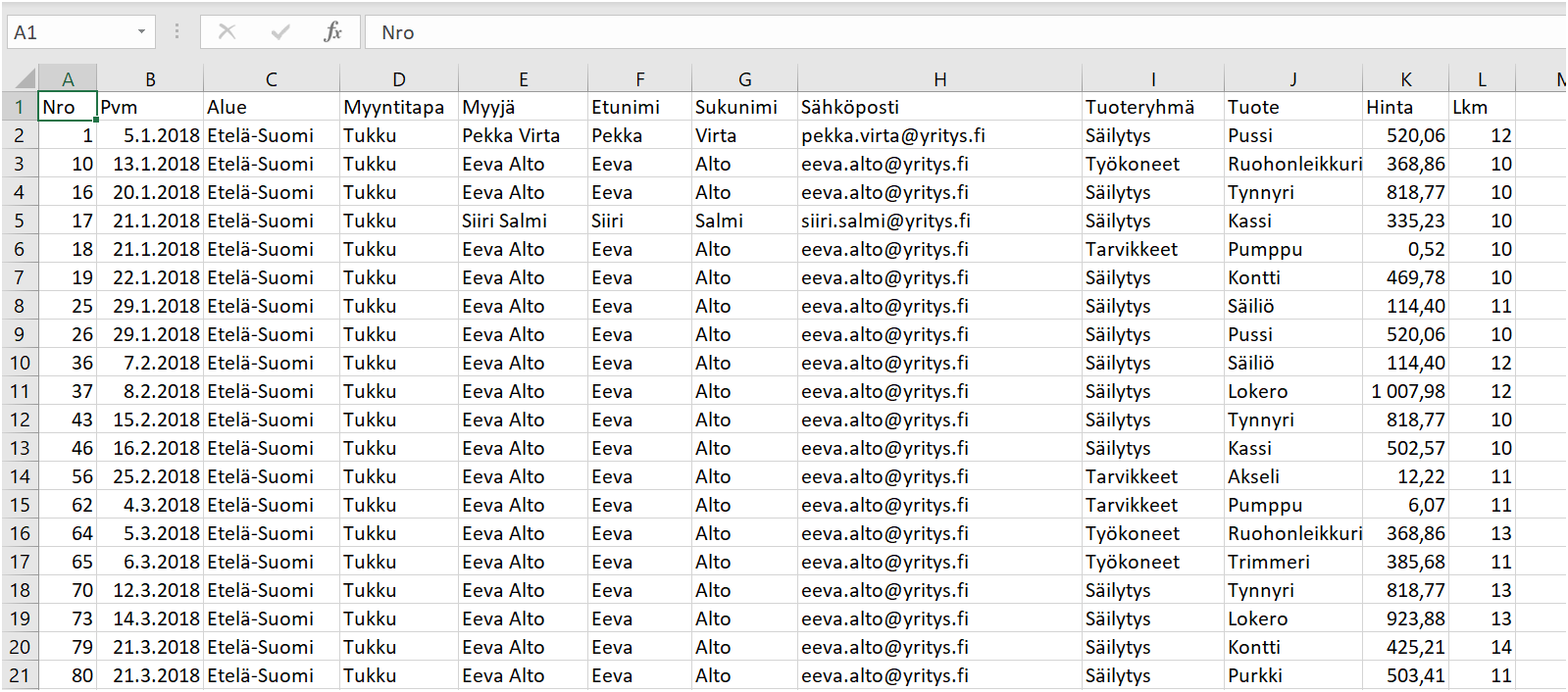Image resolution: width=1568 pixels, height=692 pixels.
Task: Click the price cell 923,88
Action: (1406, 618)
